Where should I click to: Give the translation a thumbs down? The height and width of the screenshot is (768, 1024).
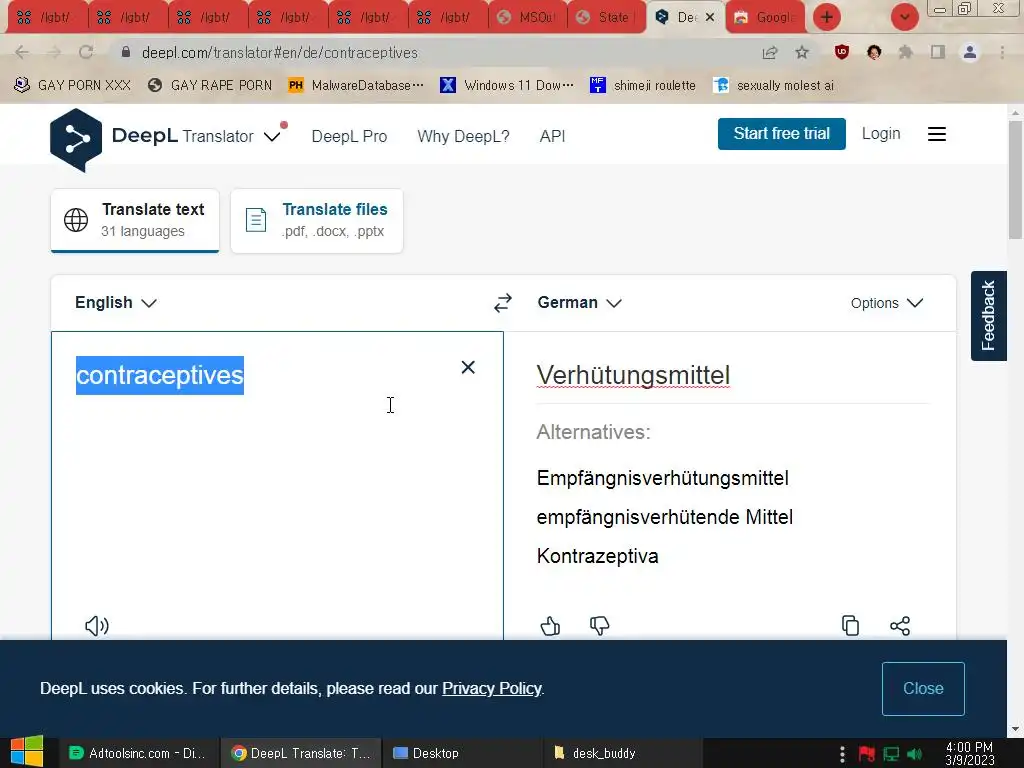coord(599,626)
